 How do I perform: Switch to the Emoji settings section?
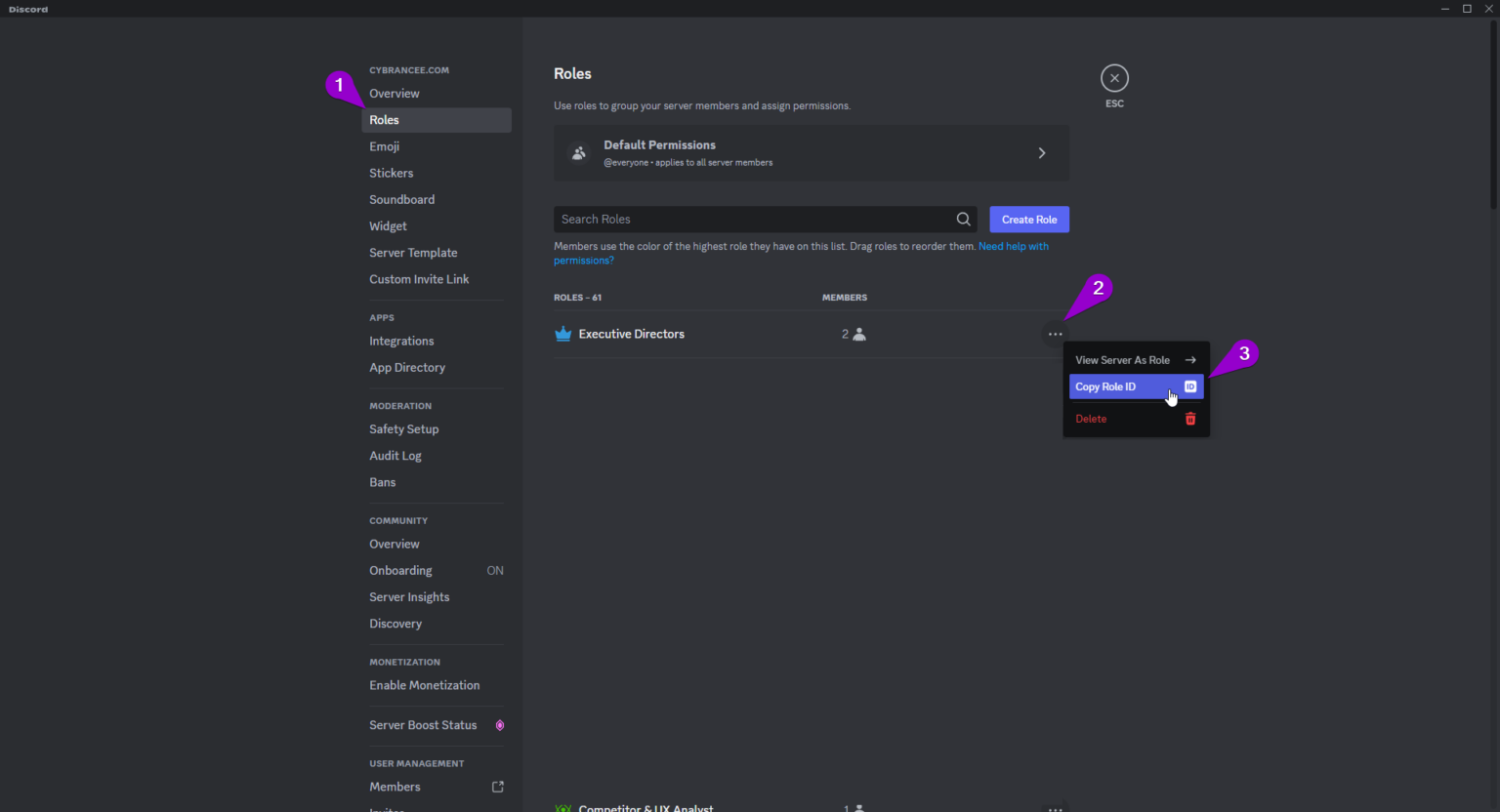coord(384,145)
